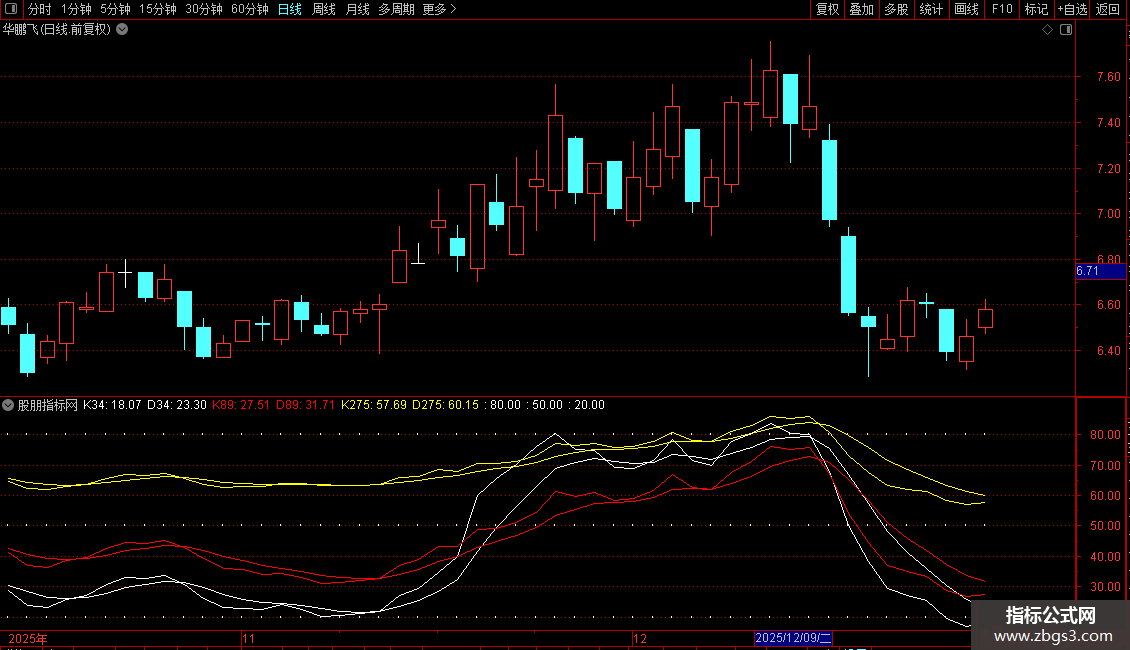Screen dimensions: 1130x650
Task: Click the tallest candlestick at the price peak
Action: tap(770, 94)
